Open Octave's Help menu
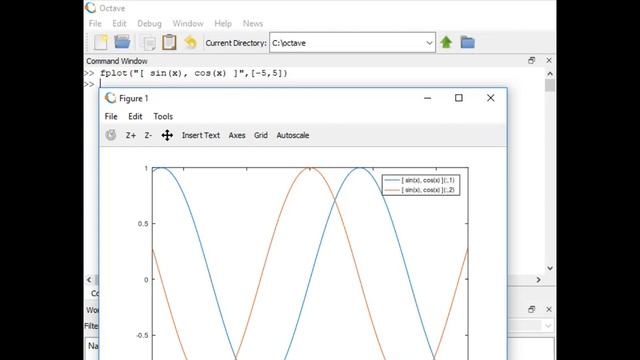 (x=223, y=24)
